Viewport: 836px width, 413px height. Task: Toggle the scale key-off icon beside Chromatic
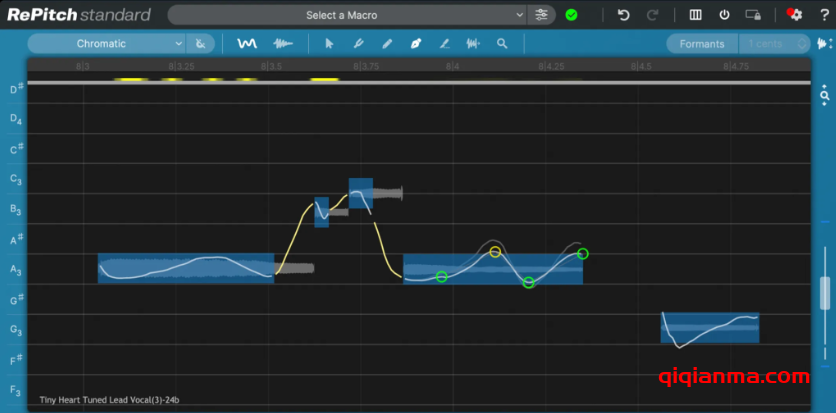[x=200, y=44]
